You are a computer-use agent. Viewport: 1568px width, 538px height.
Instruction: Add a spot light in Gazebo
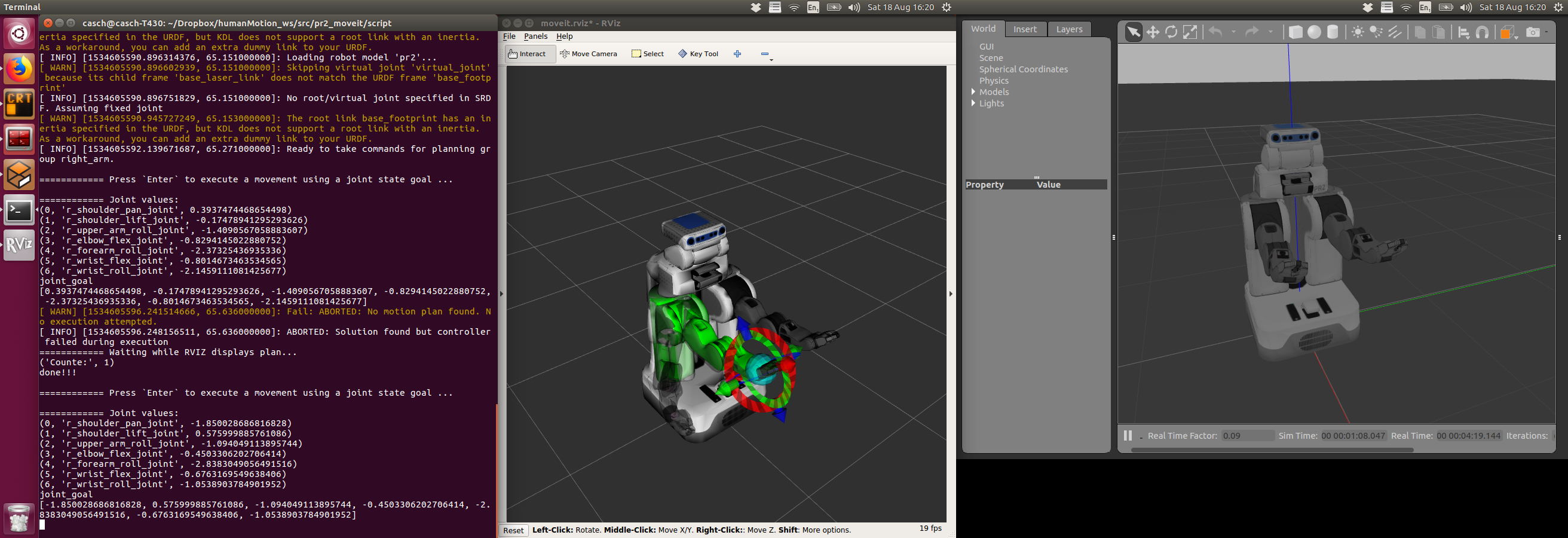(1376, 32)
